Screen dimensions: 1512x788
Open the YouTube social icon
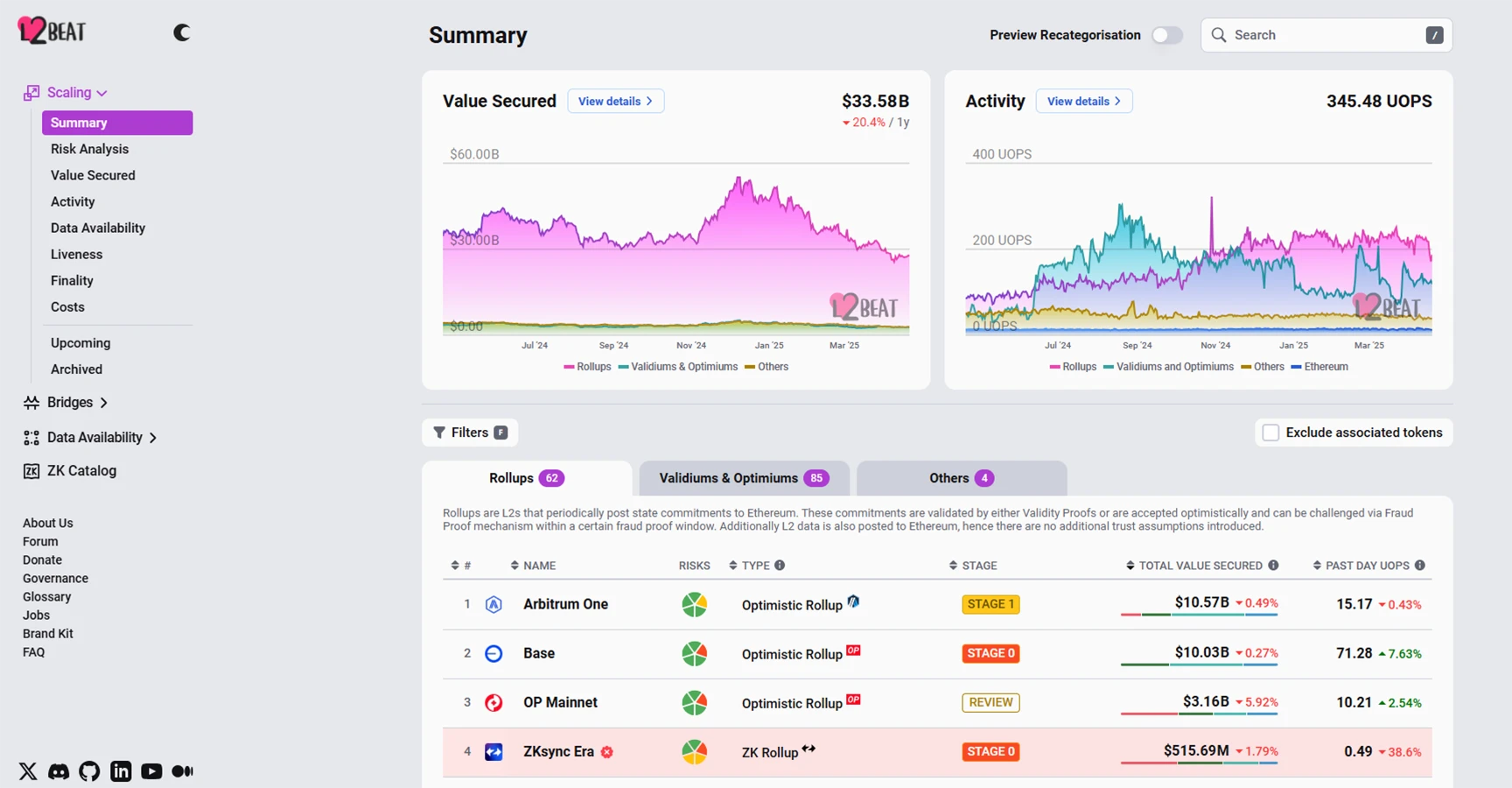tap(151, 771)
